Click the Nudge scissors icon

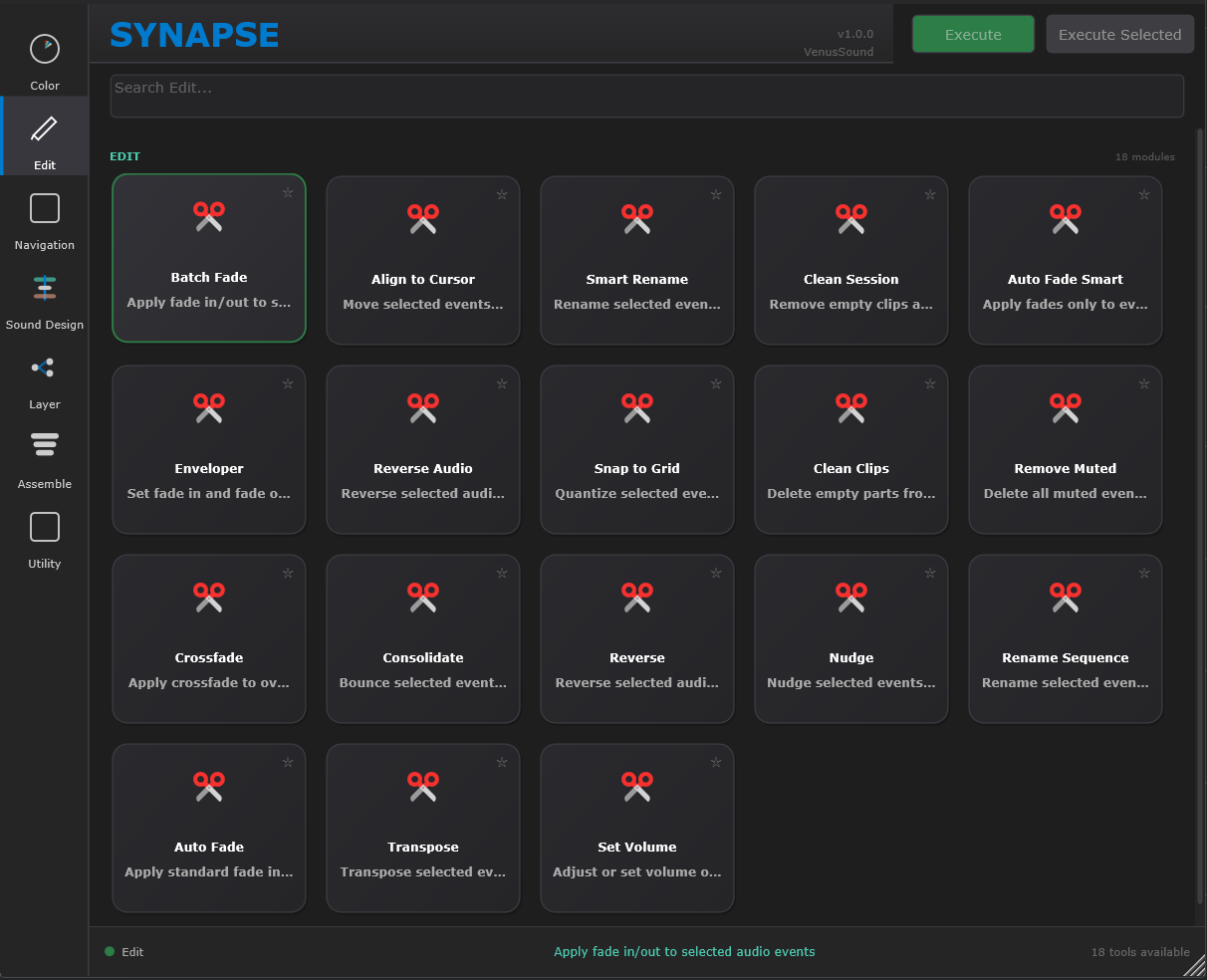(x=851, y=597)
